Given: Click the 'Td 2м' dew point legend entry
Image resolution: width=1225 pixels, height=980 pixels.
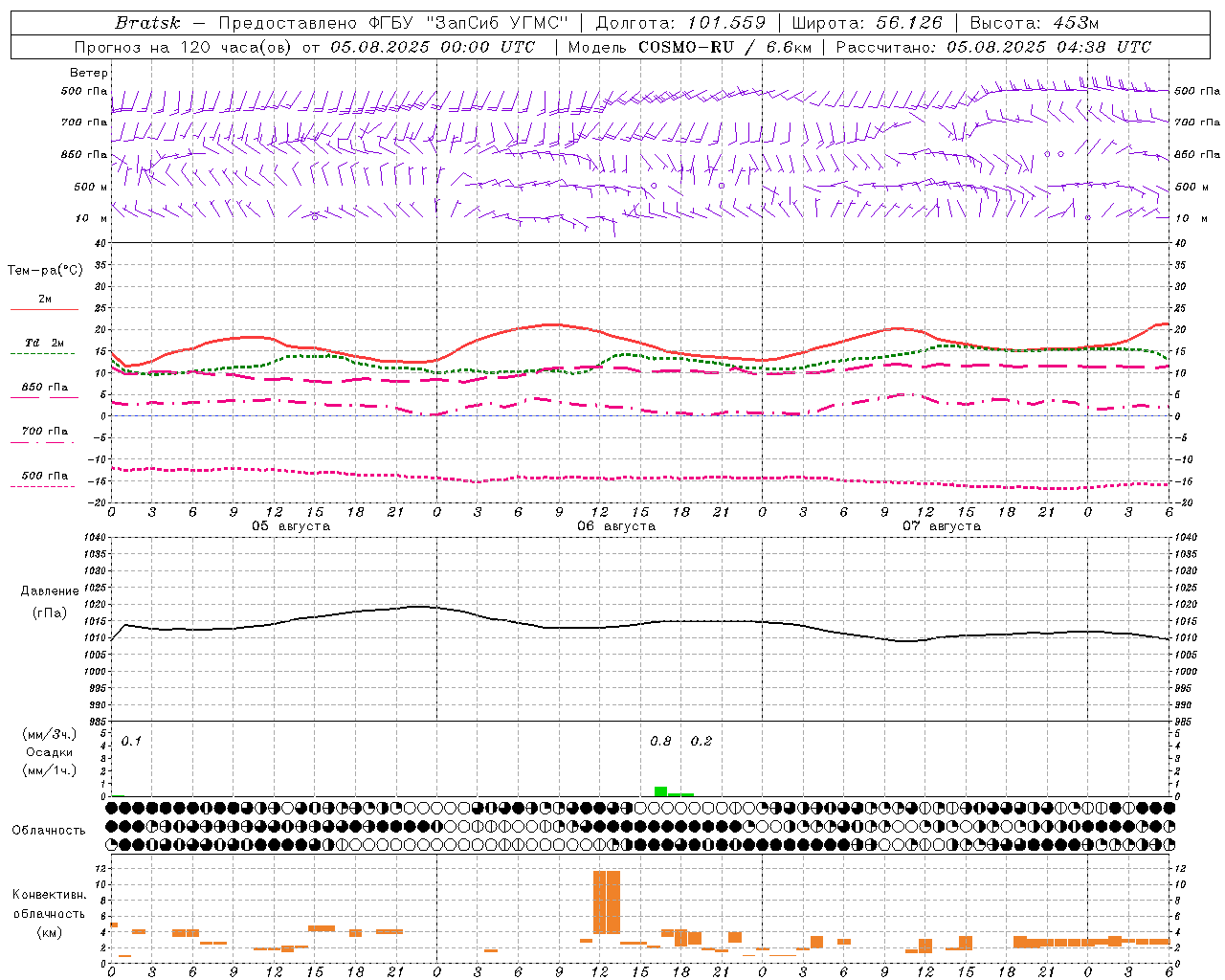Looking at the screenshot, I should pyautogui.click(x=45, y=343).
